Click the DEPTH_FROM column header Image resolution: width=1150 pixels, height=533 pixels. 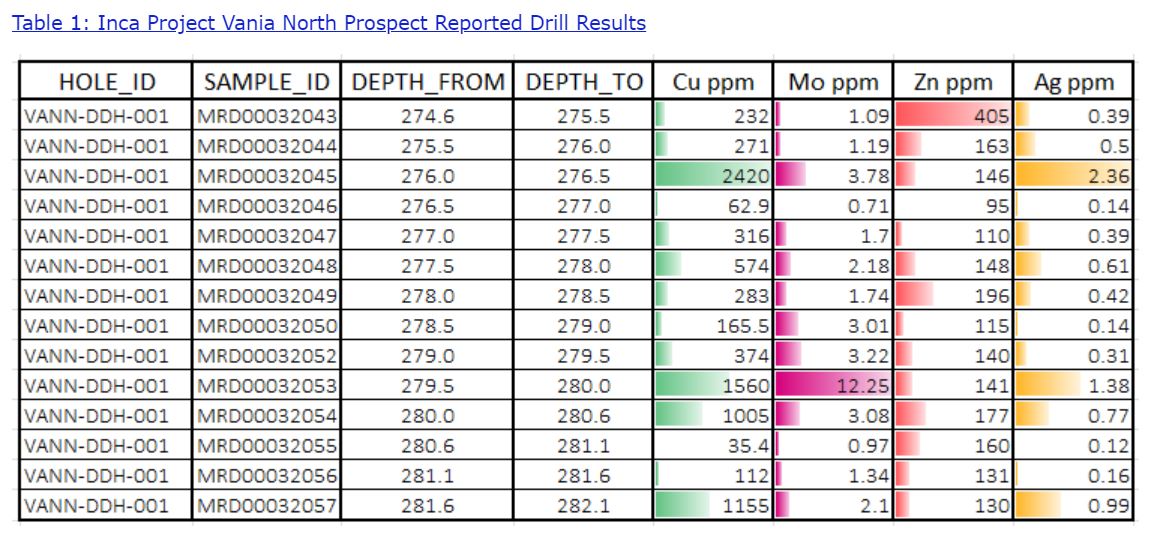pyautogui.click(x=428, y=82)
